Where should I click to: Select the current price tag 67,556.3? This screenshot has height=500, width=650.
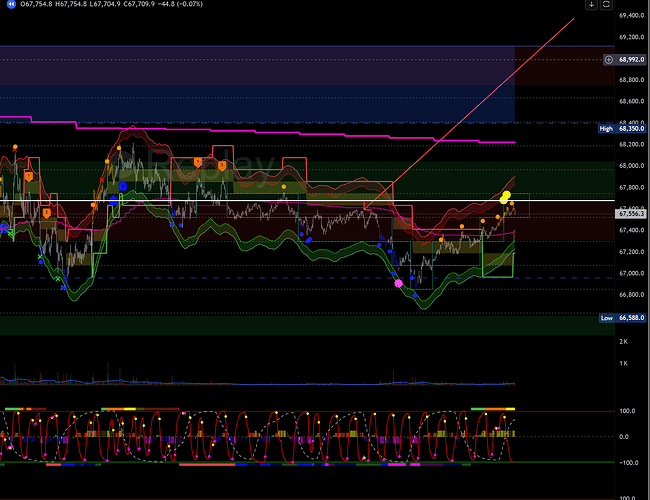click(x=632, y=213)
